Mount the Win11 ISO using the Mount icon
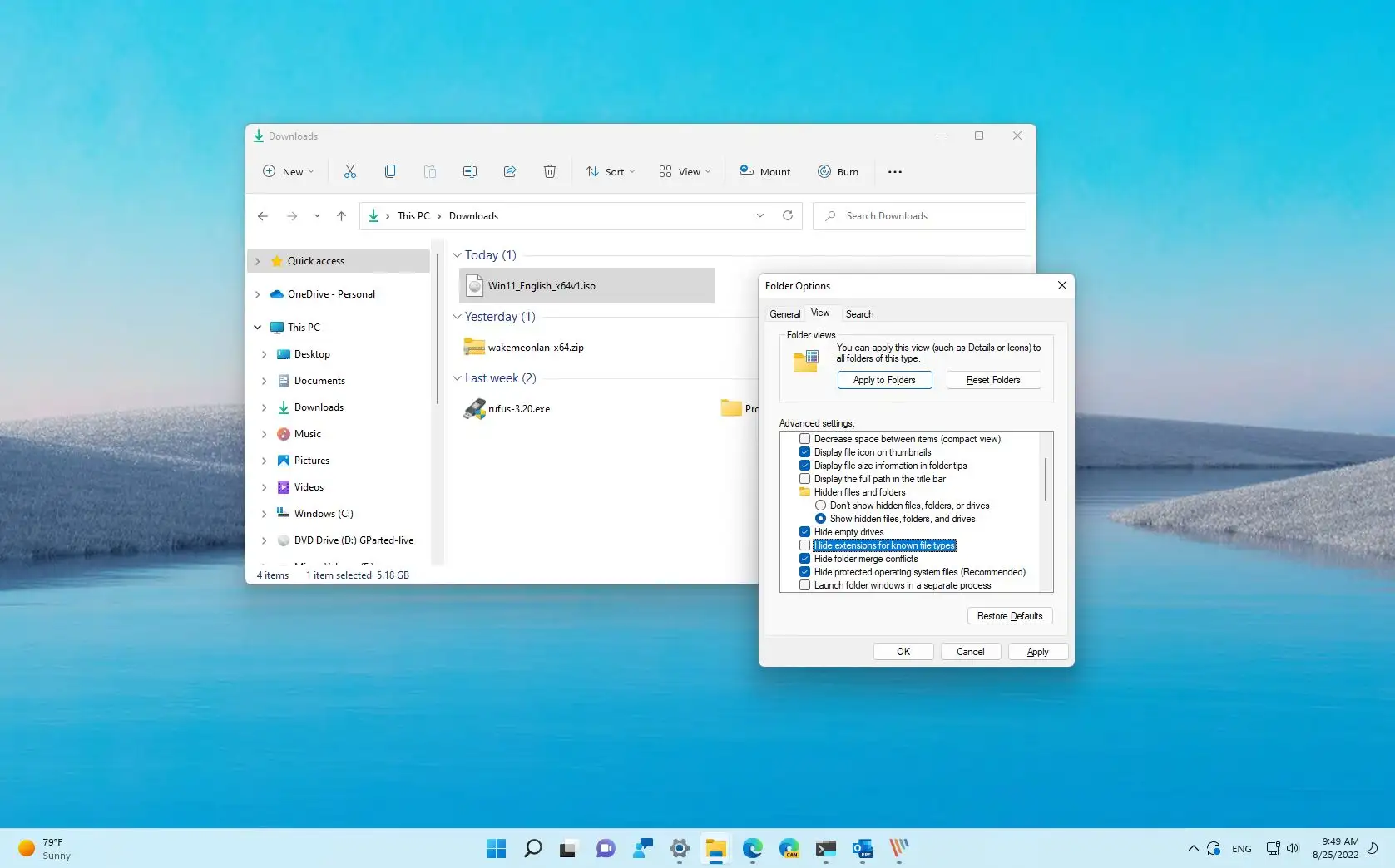Image resolution: width=1395 pixels, height=868 pixels. (764, 171)
